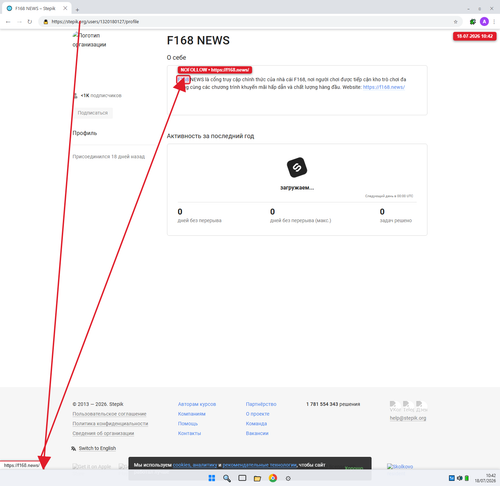Screen dimensions: 500x486
Task: Click the cookies link in the banner
Action: 181,465
